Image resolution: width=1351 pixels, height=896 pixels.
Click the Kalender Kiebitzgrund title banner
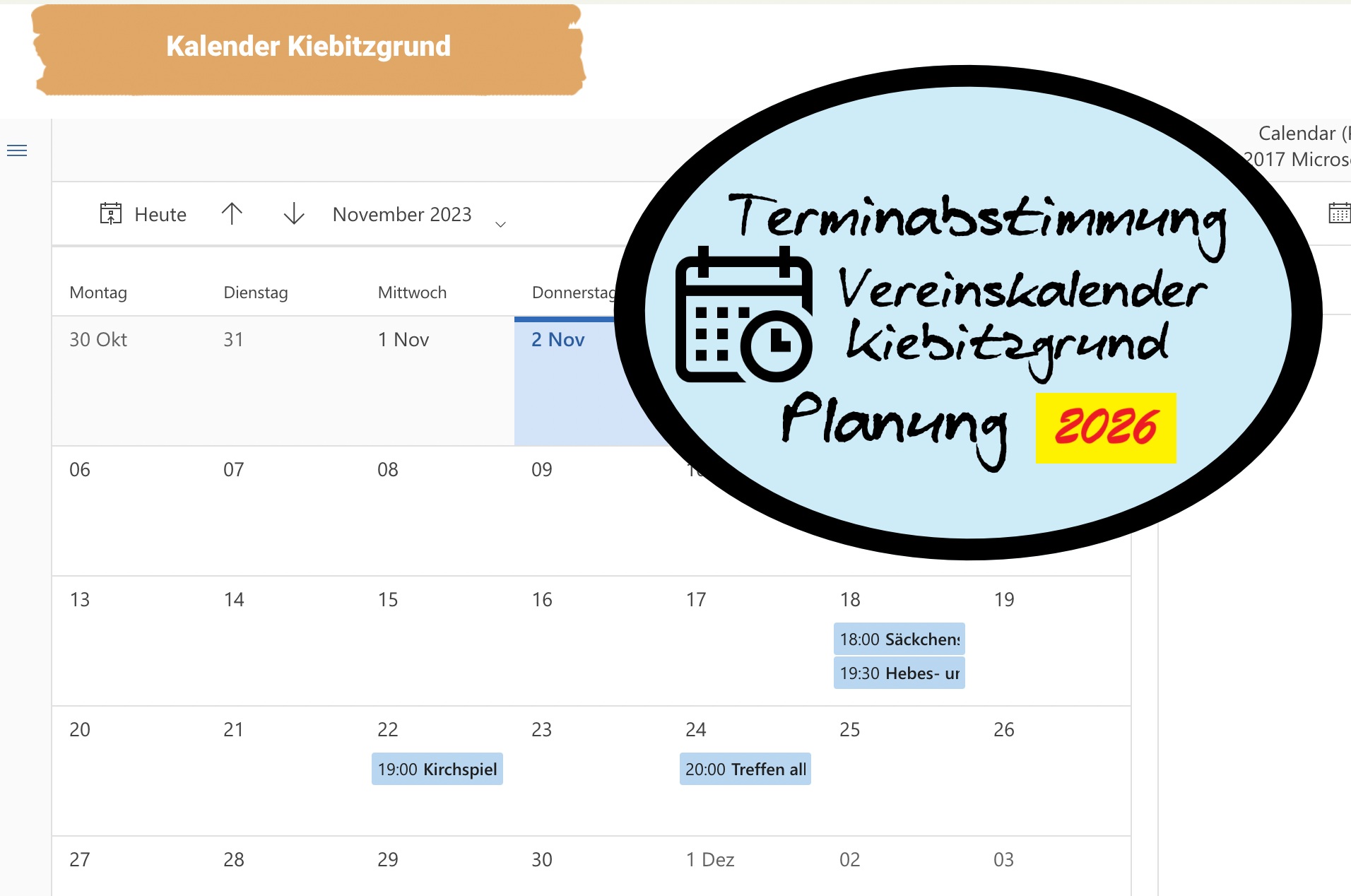(x=308, y=47)
